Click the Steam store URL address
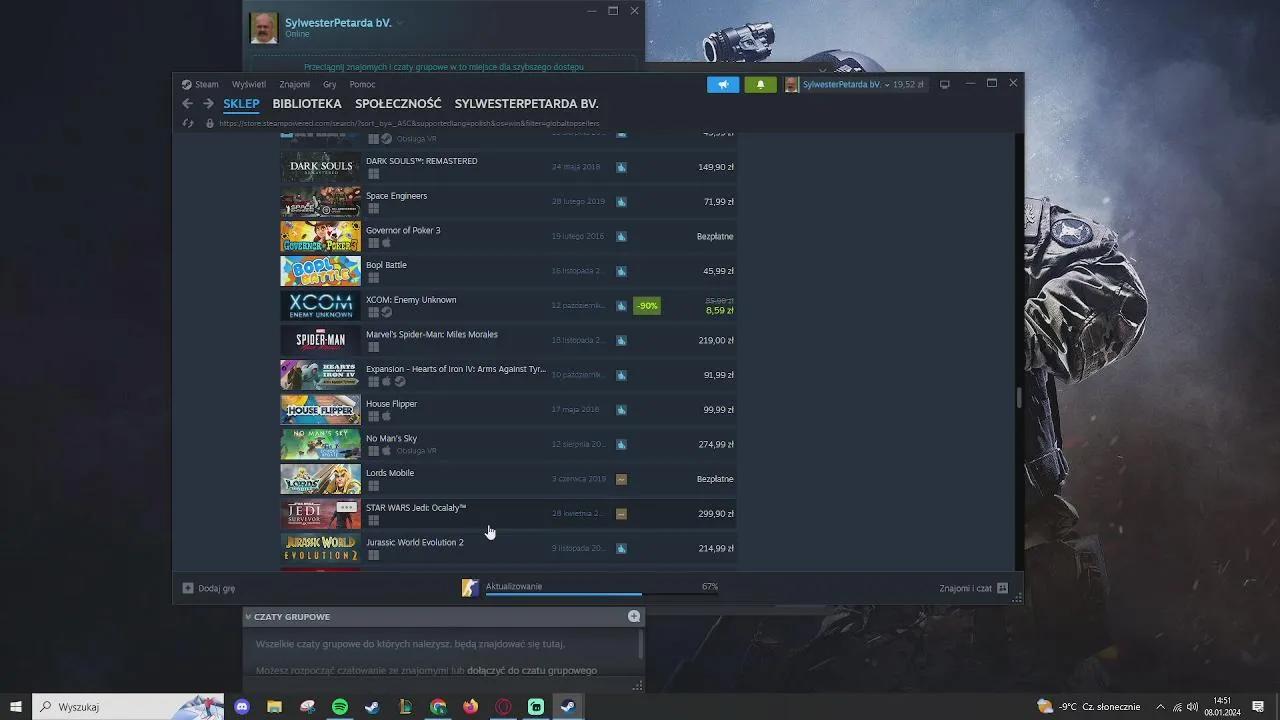Viewport: 1280px width, 720px height. point(409,123)
